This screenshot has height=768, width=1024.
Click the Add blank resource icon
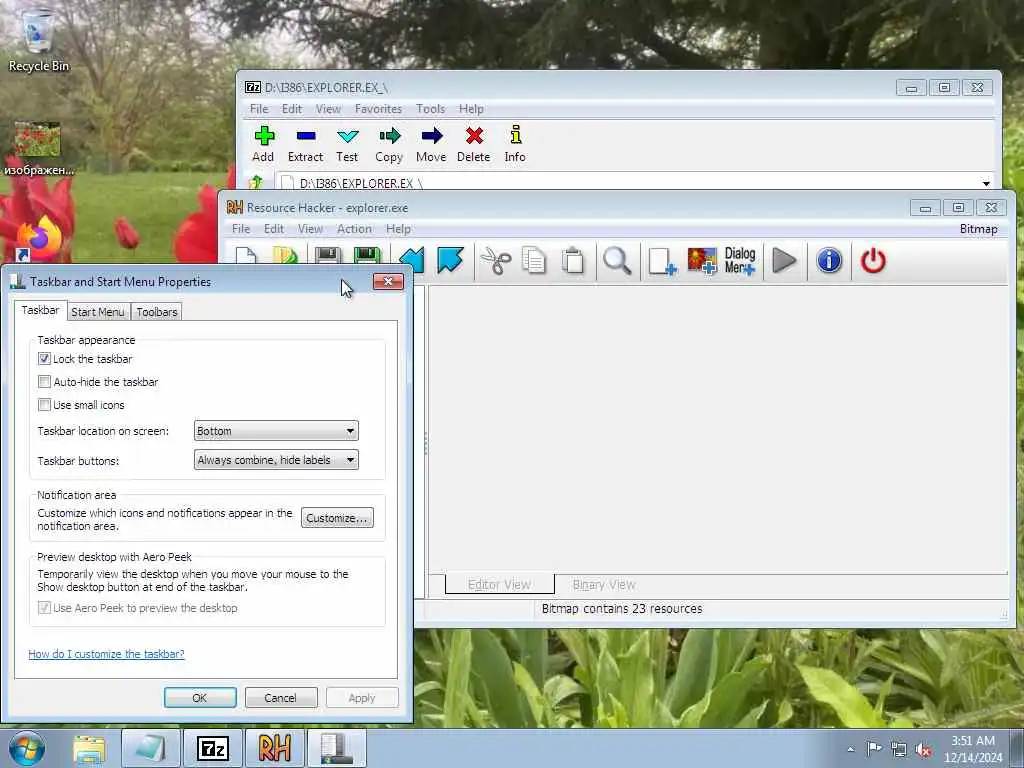[662, 261]
